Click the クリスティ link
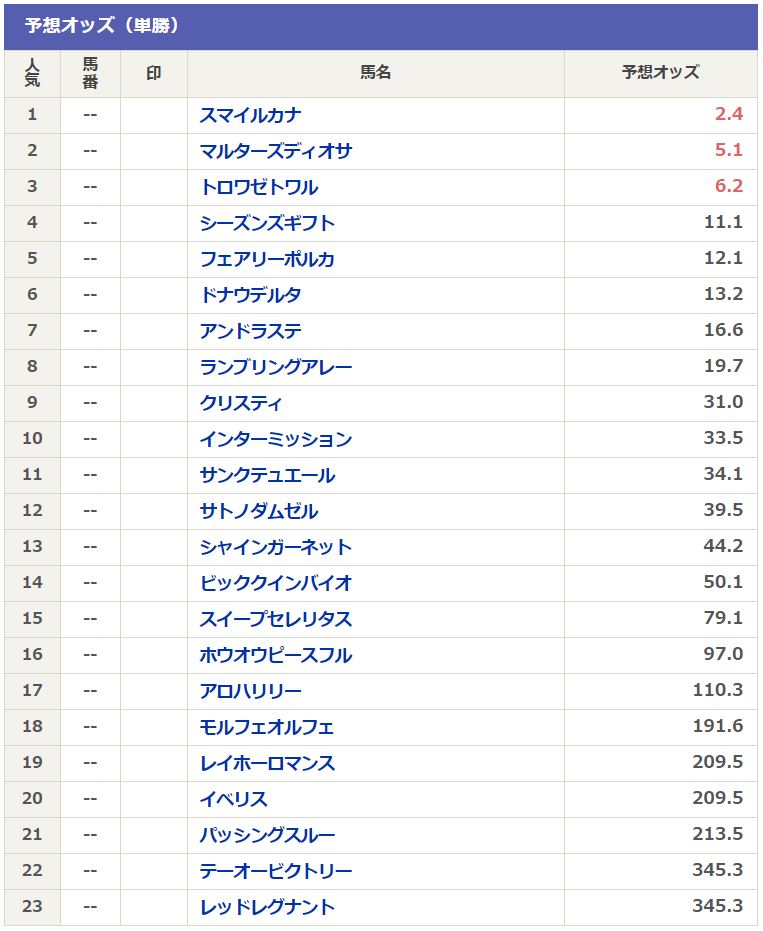This screenshot has width=763, height=931. click(240, 403)
